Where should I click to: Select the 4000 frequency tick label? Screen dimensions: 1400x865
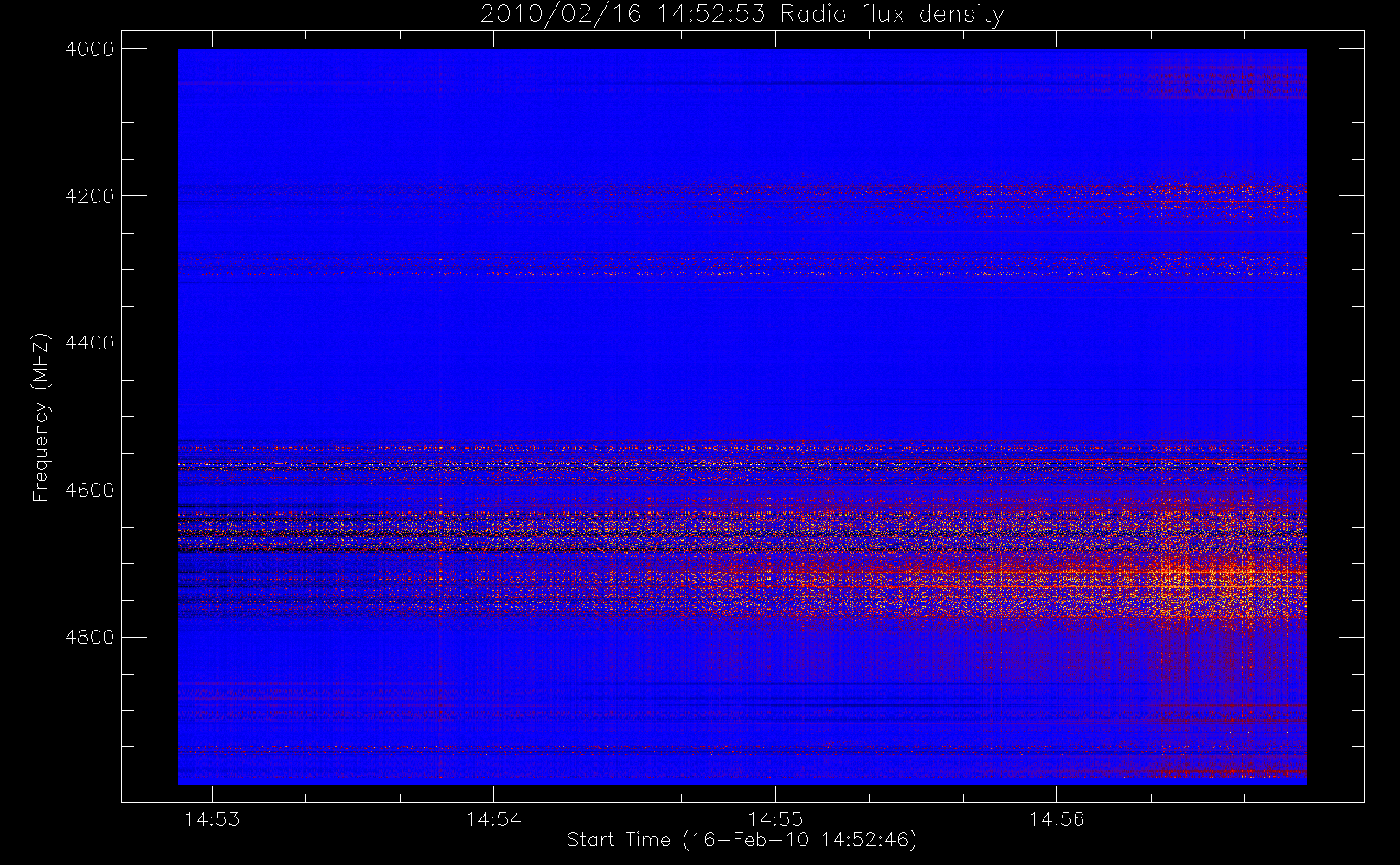pos(90,49)
